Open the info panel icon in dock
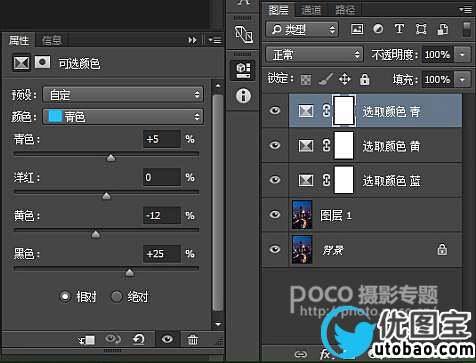This screenshot has height=363, width=476. [243, 96]
